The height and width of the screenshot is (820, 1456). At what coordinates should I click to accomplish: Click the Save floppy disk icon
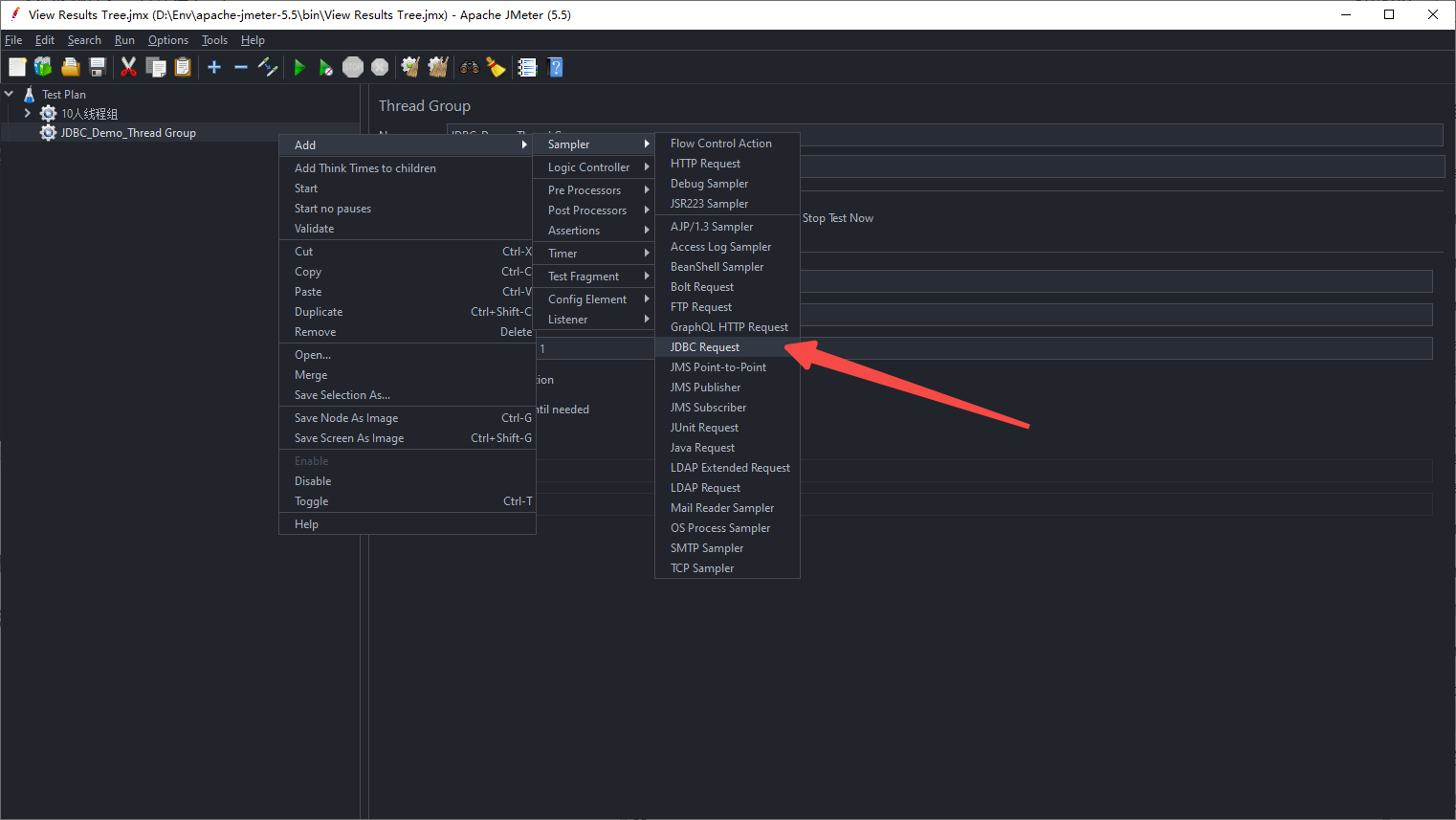point(97,67)
